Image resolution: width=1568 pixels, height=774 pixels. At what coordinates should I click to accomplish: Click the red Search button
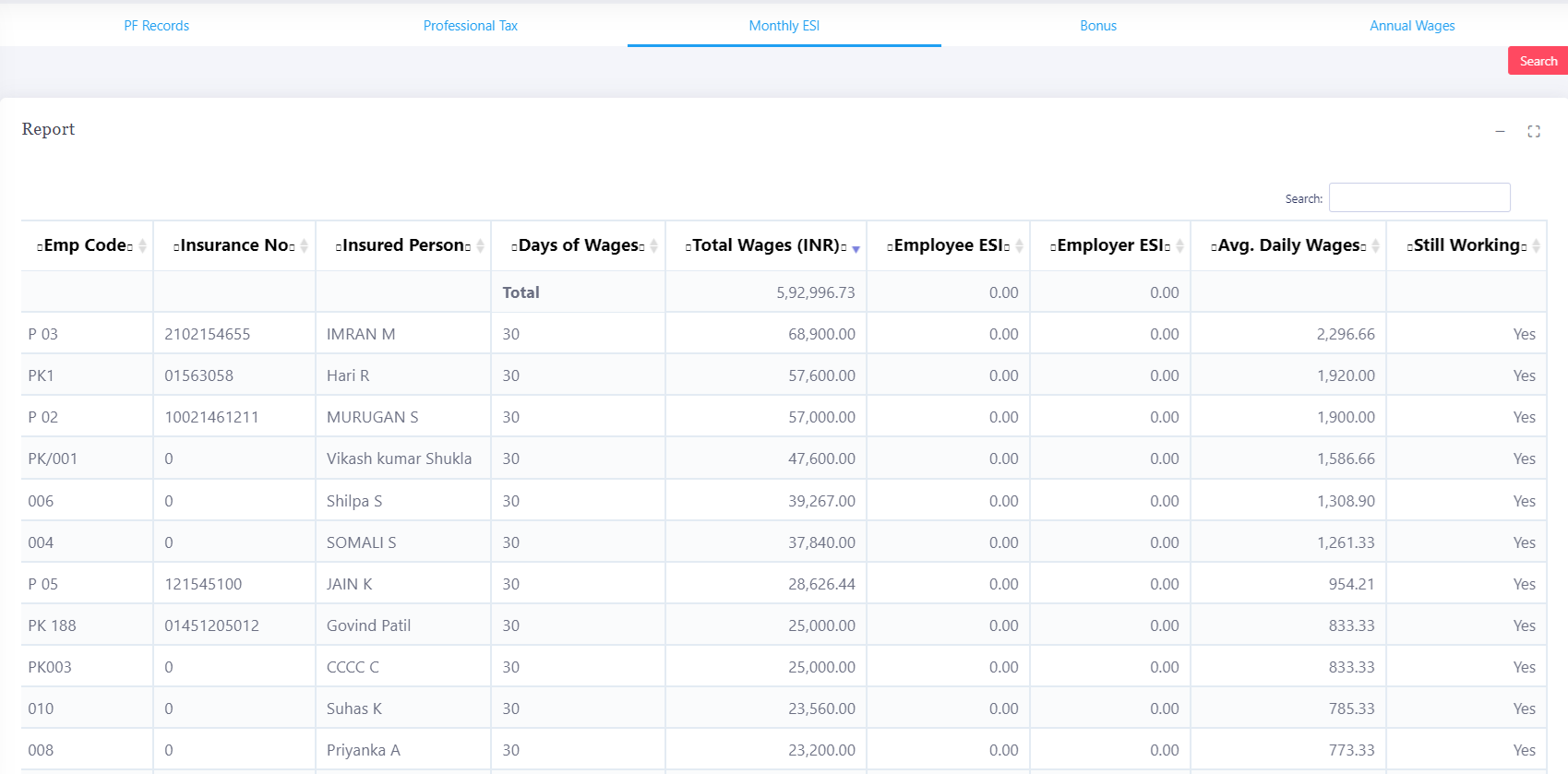click(1538, 61)
